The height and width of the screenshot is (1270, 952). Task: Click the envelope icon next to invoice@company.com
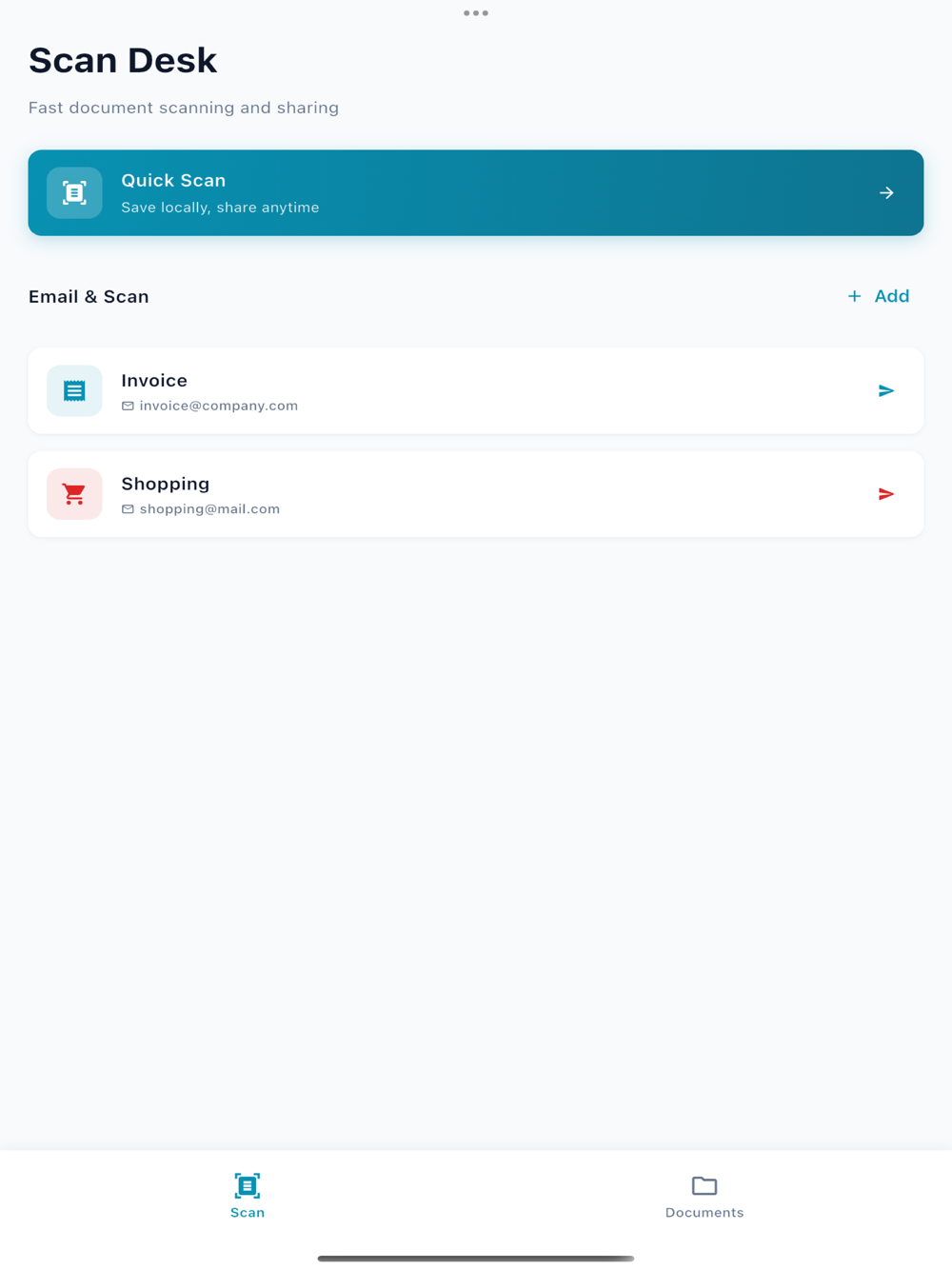pyautogui.click(x=128, y=406)
